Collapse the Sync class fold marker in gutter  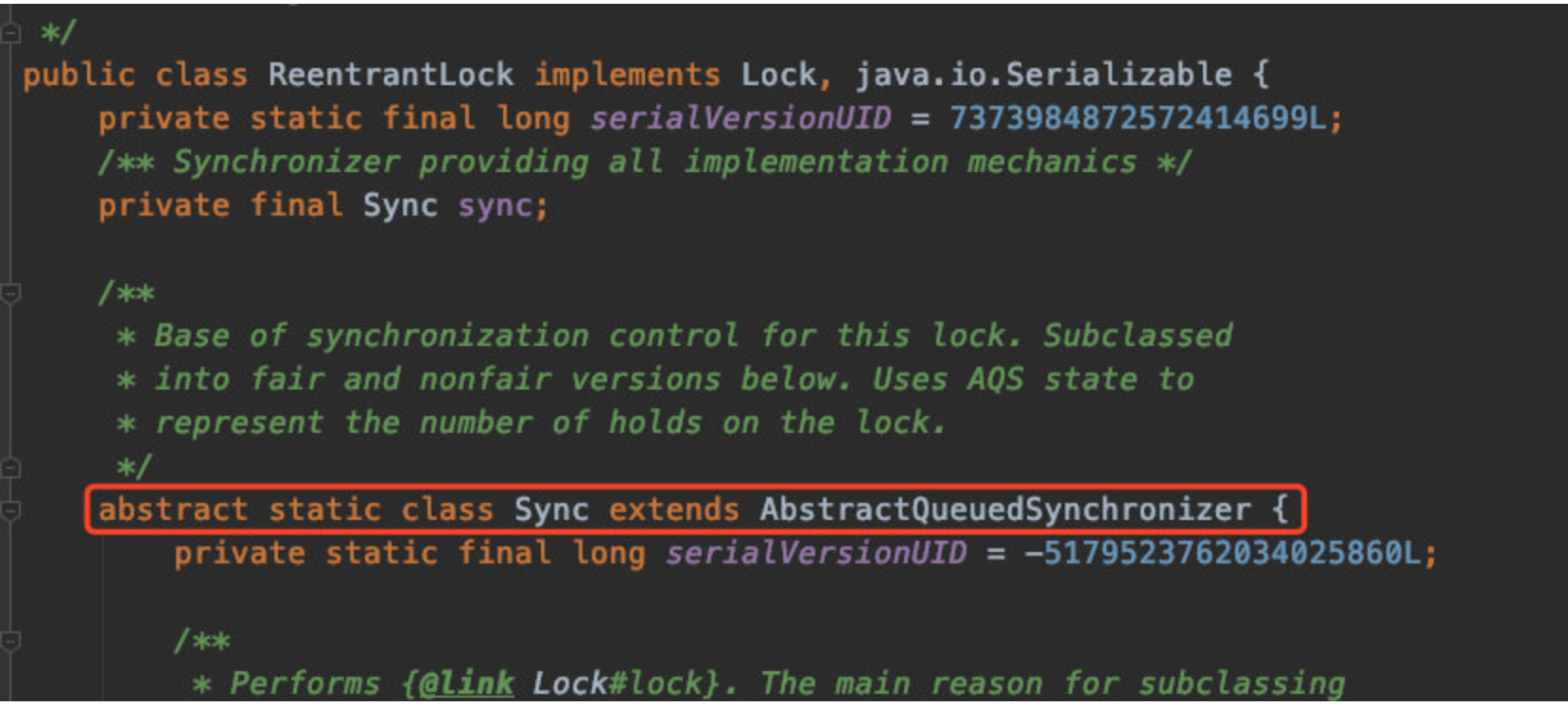10,510
